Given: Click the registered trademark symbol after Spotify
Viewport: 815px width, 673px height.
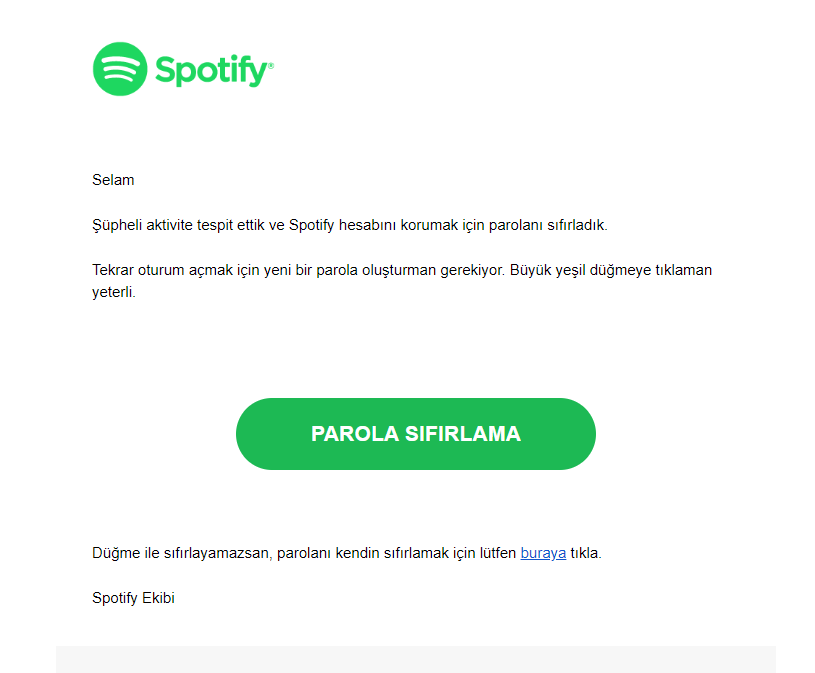Looking at the screenshot, I should pos(270,65).
